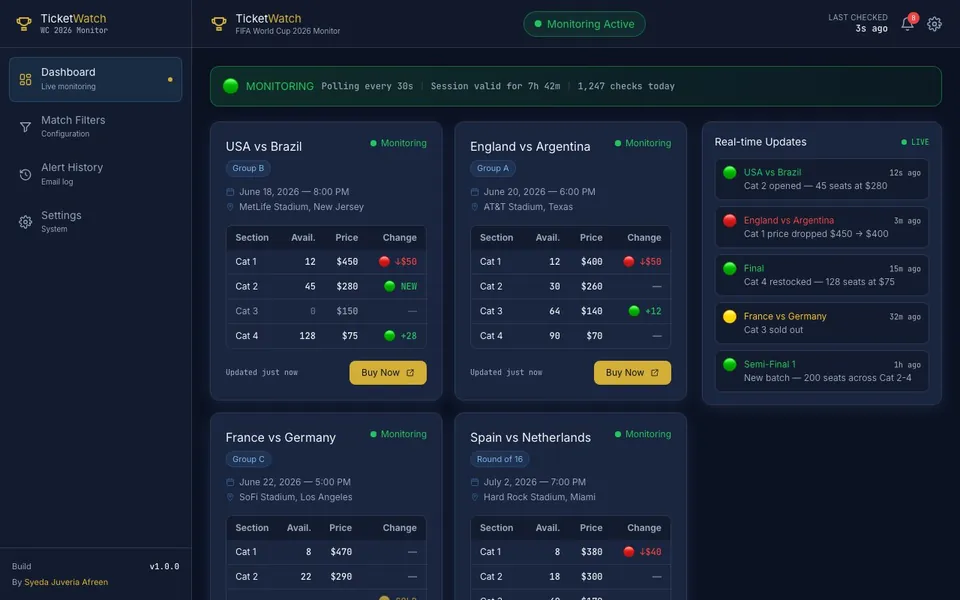Click '1,247 checks today' in status banner
This screenshot has width=960, height=600.
tap(626, 86)
